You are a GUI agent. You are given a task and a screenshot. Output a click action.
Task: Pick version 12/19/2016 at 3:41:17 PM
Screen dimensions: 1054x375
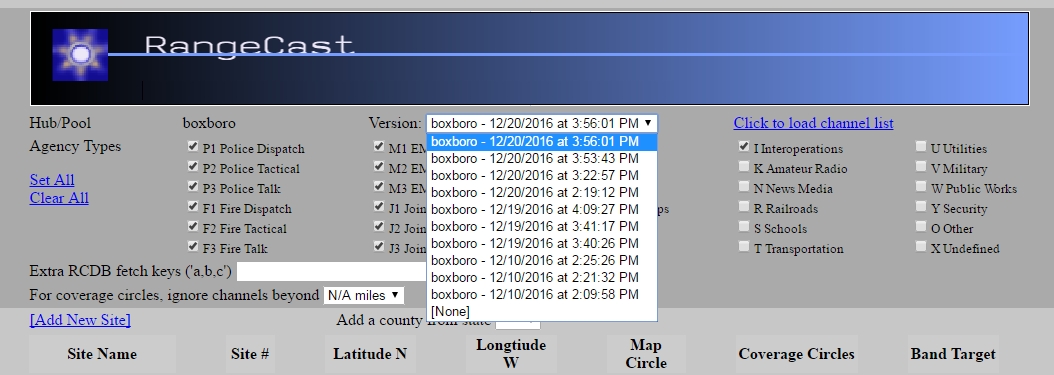[542, 226]
